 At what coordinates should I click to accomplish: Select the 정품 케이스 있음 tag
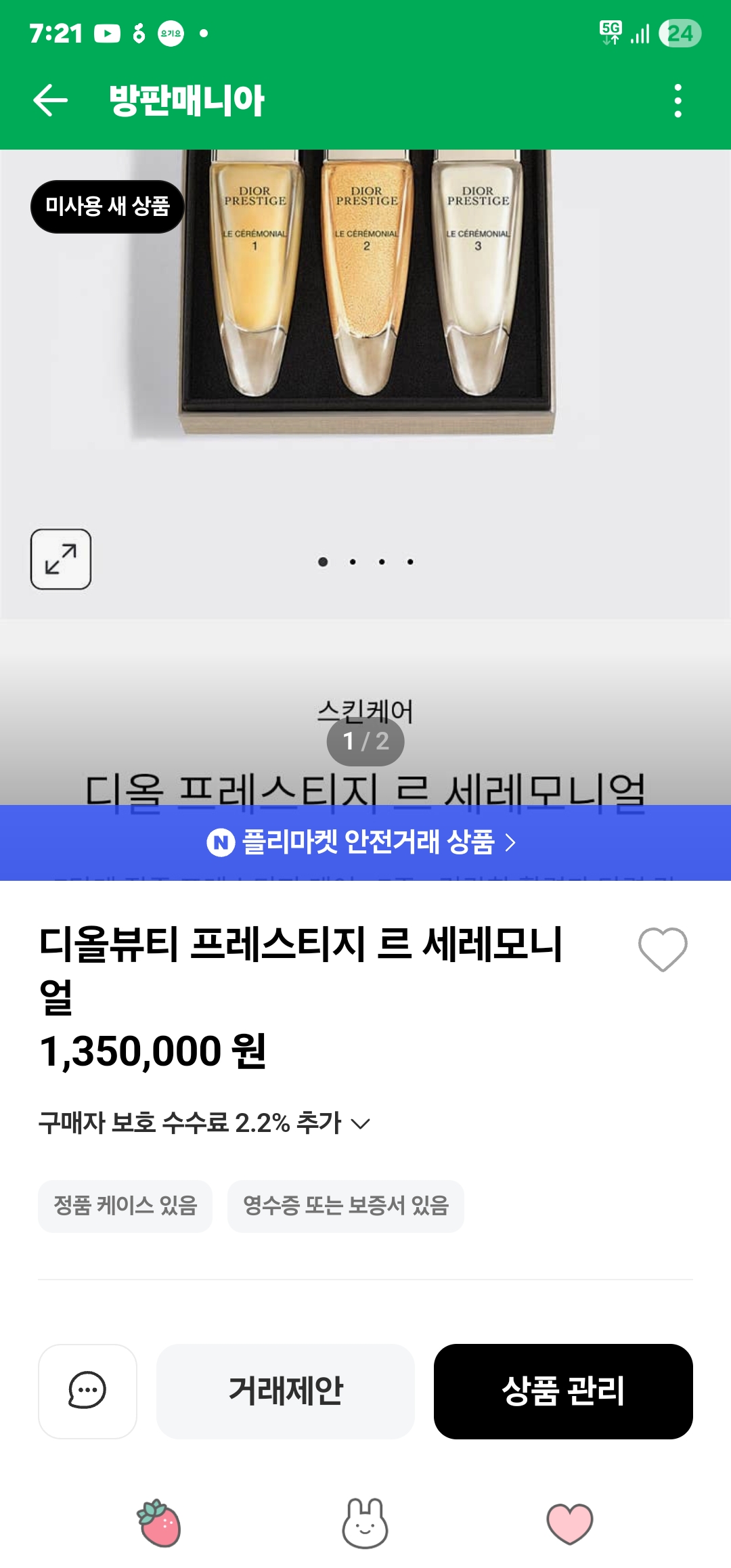[x=125, y=1206]
